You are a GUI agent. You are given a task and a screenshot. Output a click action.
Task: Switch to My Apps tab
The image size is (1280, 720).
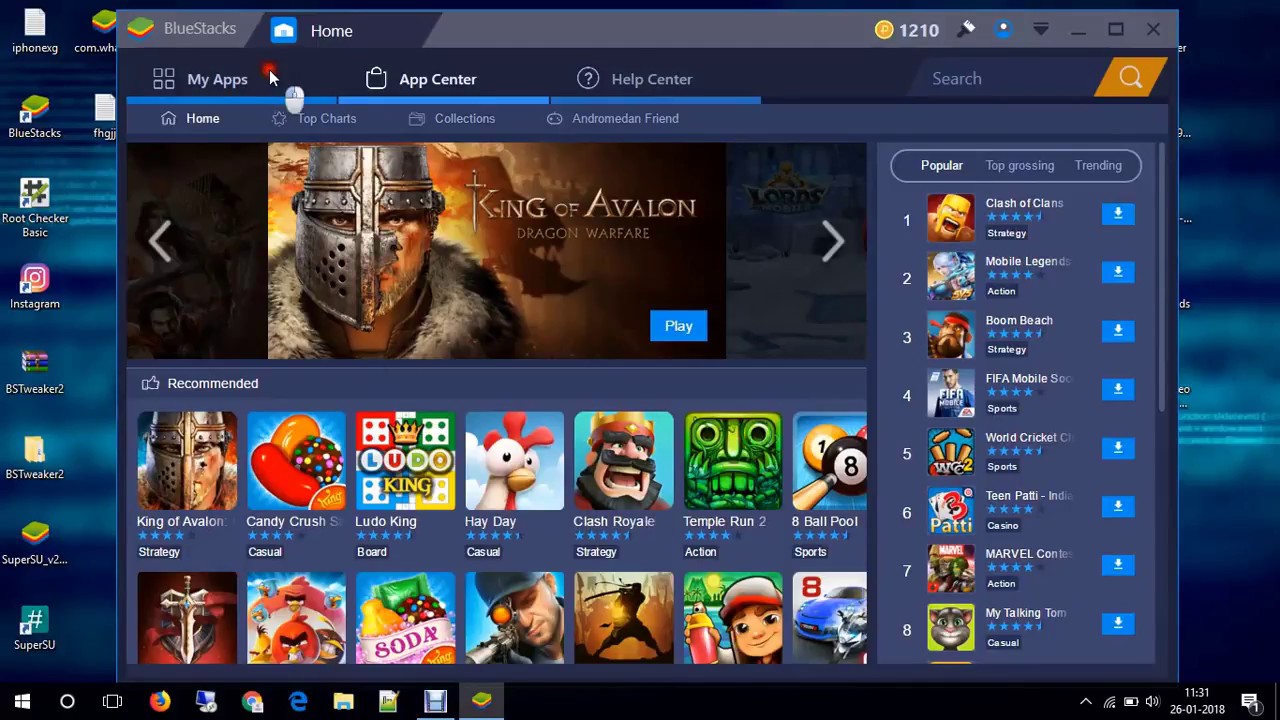tap(200, 79)
